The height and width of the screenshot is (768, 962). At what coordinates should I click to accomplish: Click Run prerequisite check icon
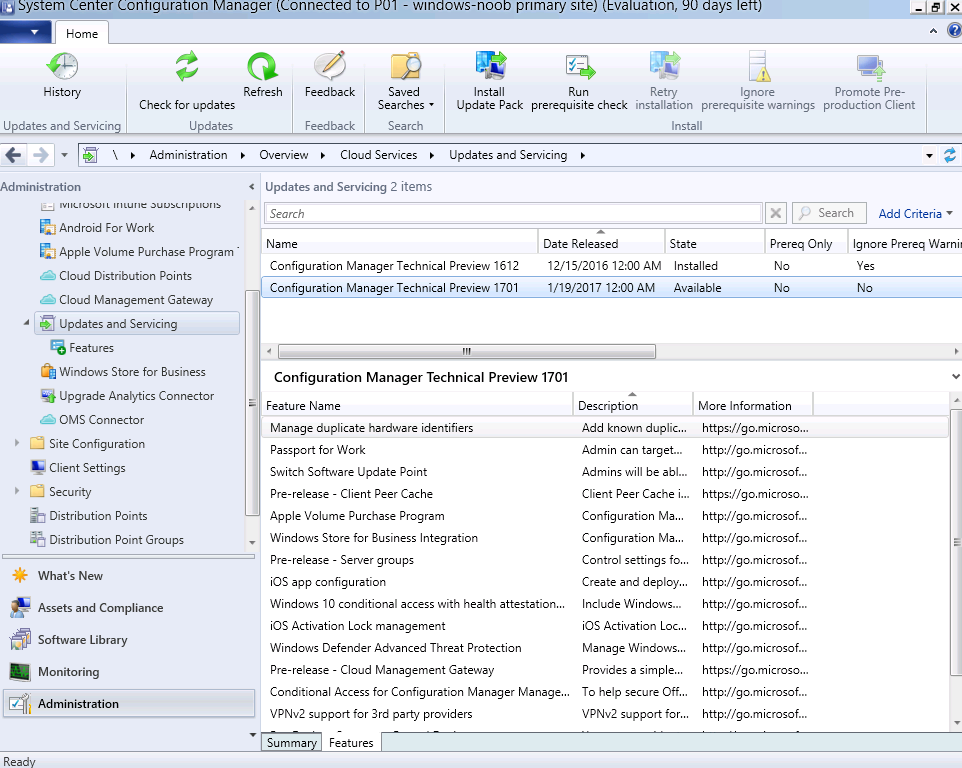coord(579,66)
